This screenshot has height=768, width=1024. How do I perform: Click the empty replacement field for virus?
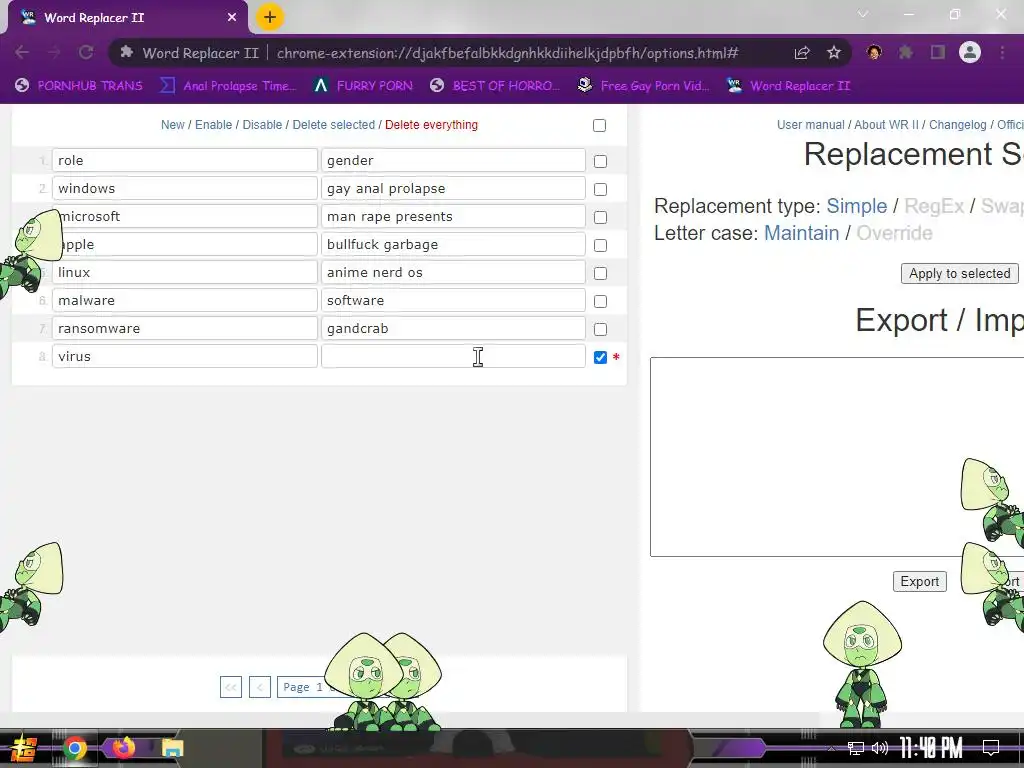[453, 357]
